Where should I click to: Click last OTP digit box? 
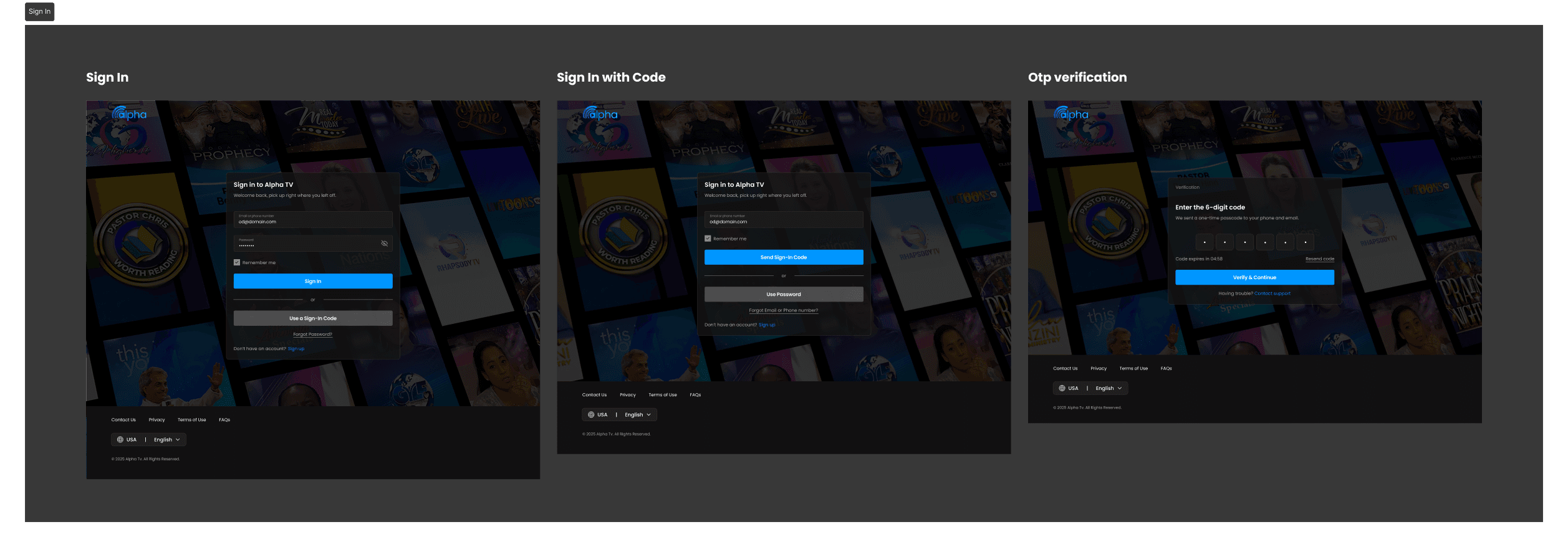click(1305, 242)
